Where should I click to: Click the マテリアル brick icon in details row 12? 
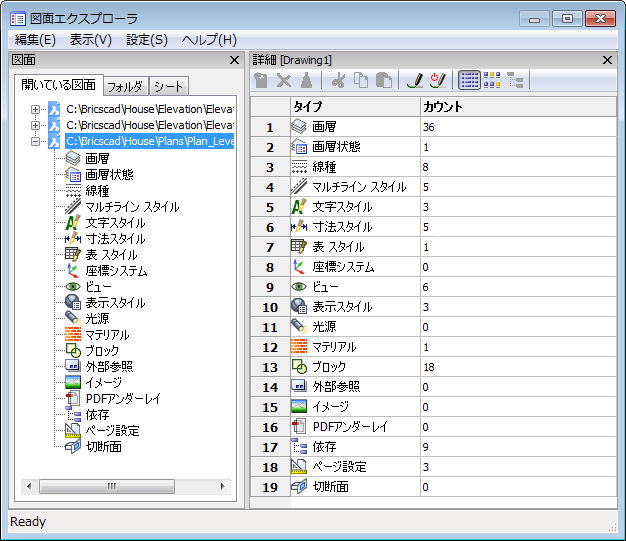pos(299,347)
